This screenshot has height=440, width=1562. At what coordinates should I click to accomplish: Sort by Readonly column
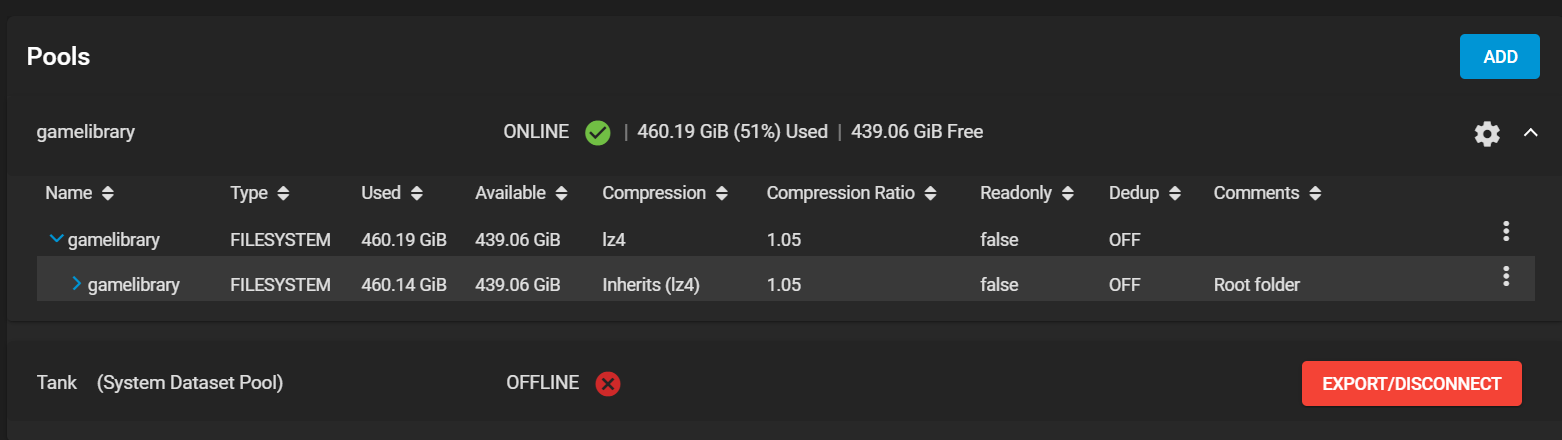[1027, 193]
